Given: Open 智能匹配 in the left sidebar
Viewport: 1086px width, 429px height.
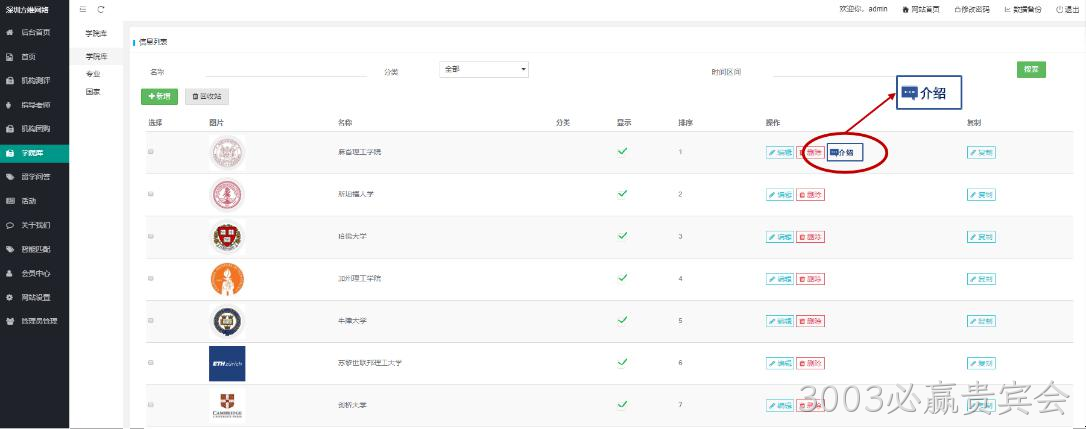Looking at the screenshot, I should 35,249.
